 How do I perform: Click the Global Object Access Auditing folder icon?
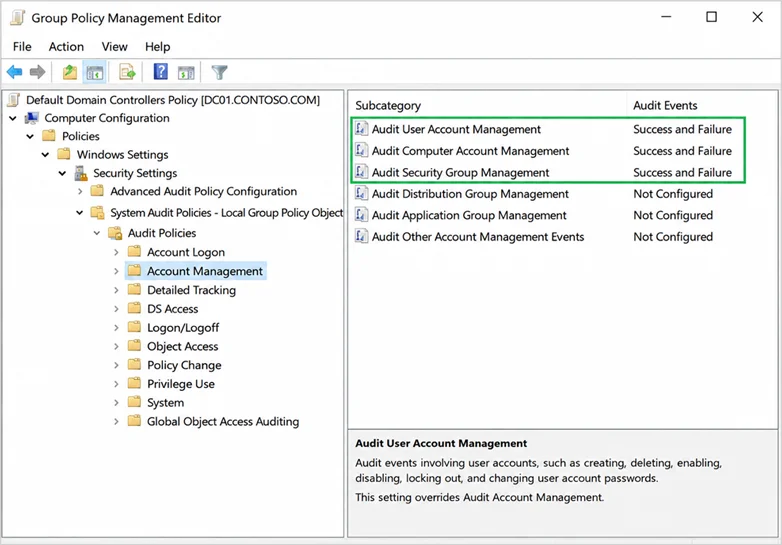click(134, 421)
